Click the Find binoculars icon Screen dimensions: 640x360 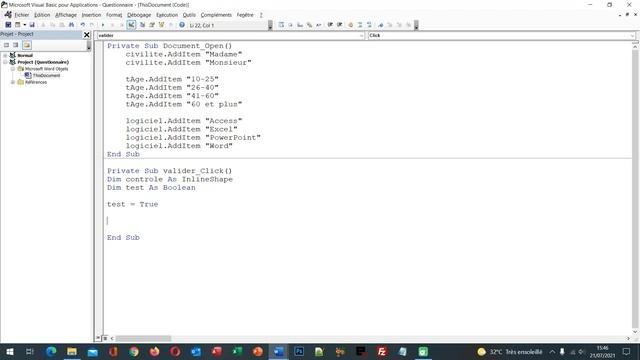[x=71, y=25]
